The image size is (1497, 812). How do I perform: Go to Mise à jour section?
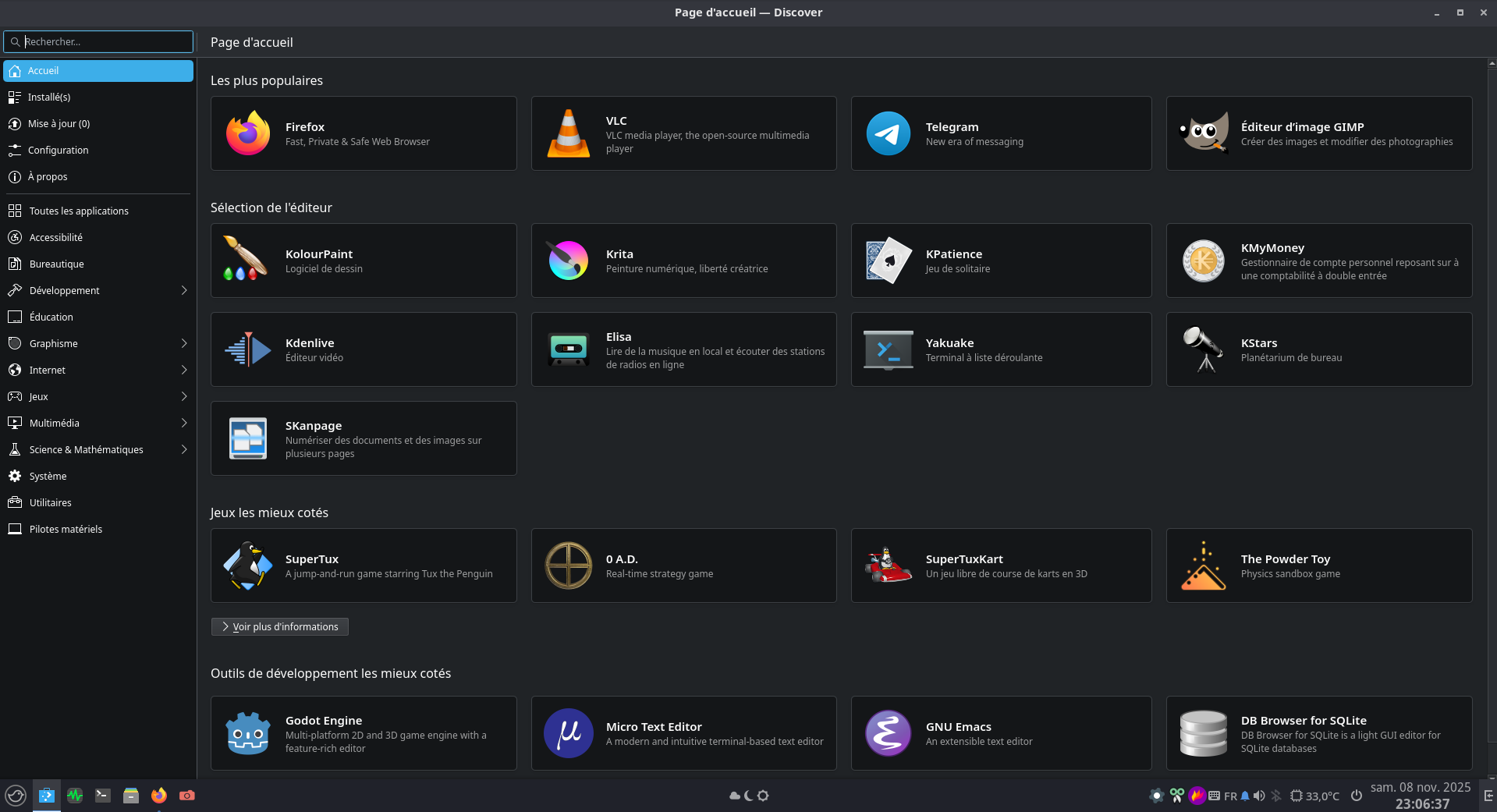[59, 124]
